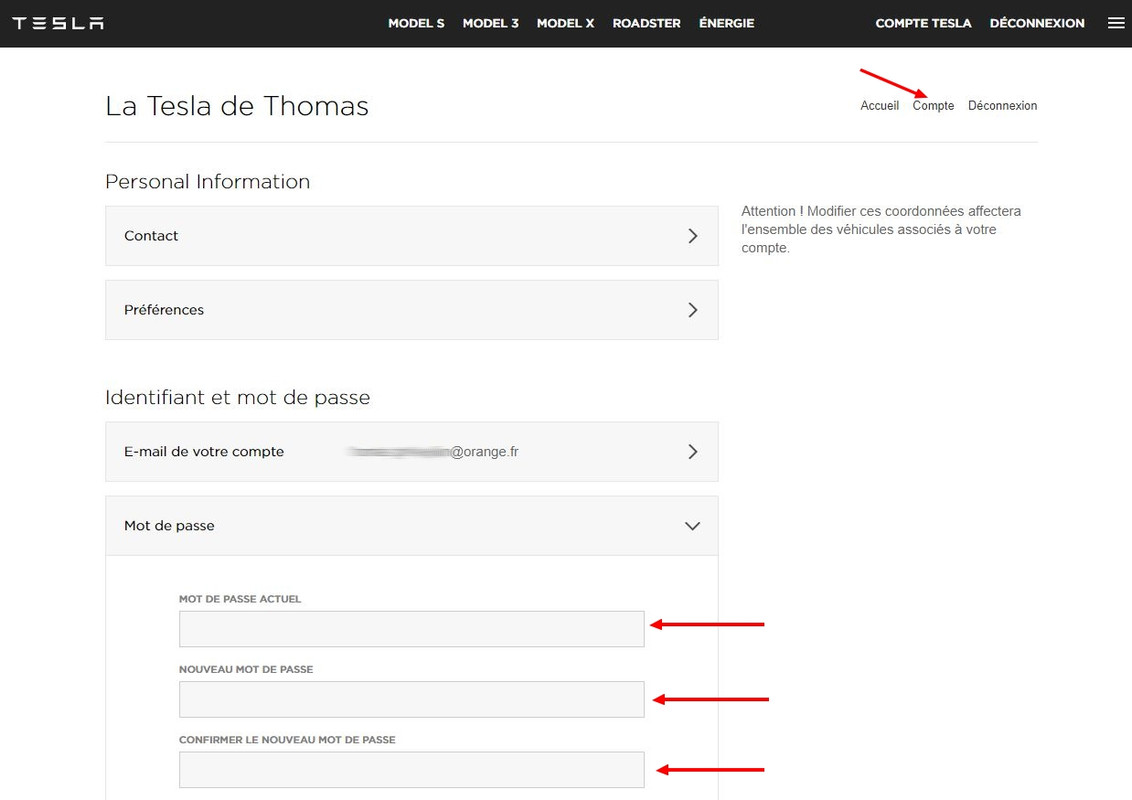The image size is (1132, 800).
Task: Open the Model S menu item
Action: click(416, 23)
